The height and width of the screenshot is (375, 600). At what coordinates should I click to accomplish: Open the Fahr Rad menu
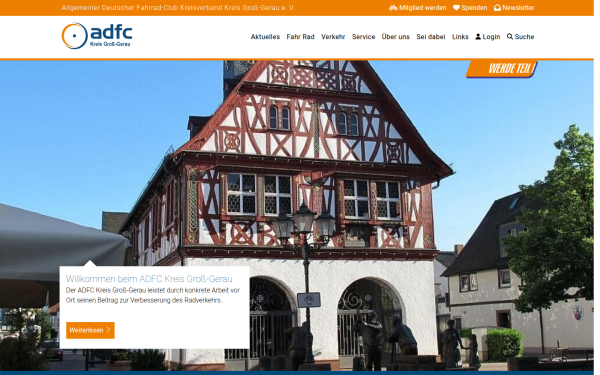(300, 37)
